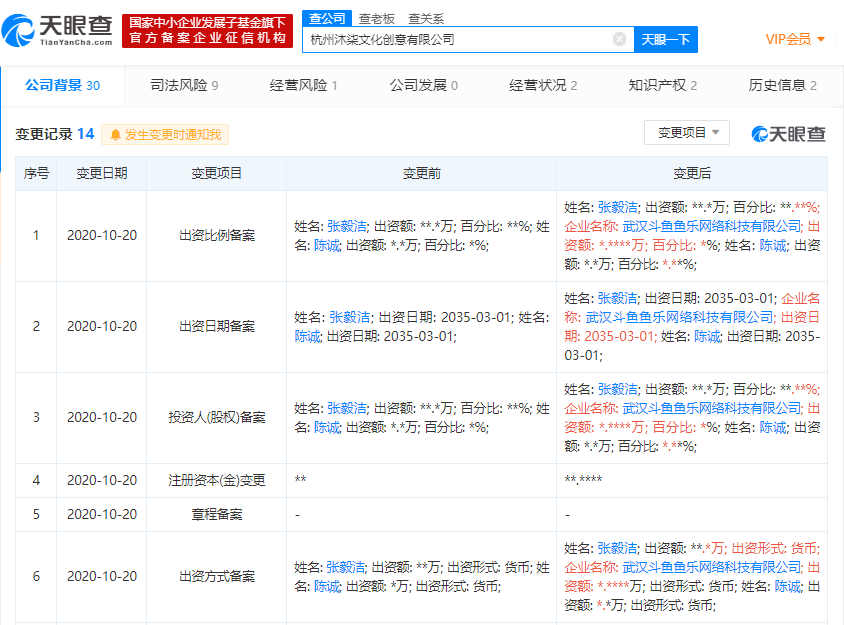Image resolution: width=844 pixels, height=625 pixels.
Task: Click the 天眼一下 search button
Action: pos(666,39)
